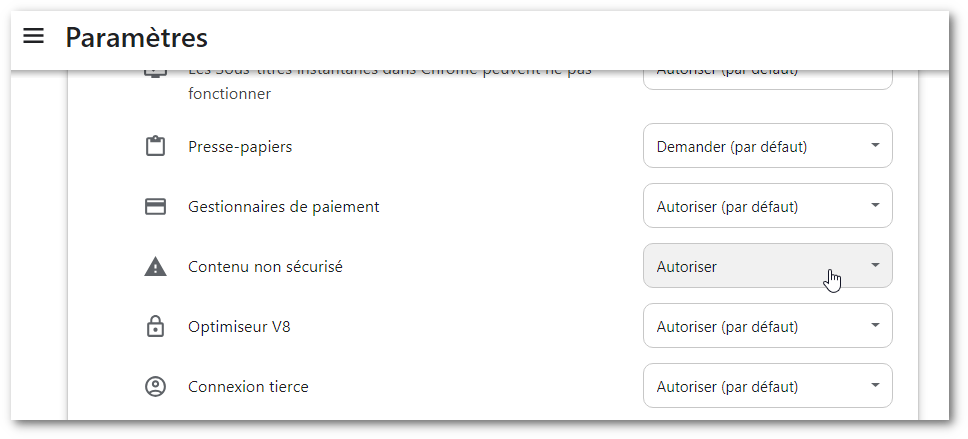Select the Connexion tierce label
Image resolution: width=968 pixels, height=439 pixels.
click(248, 387)
